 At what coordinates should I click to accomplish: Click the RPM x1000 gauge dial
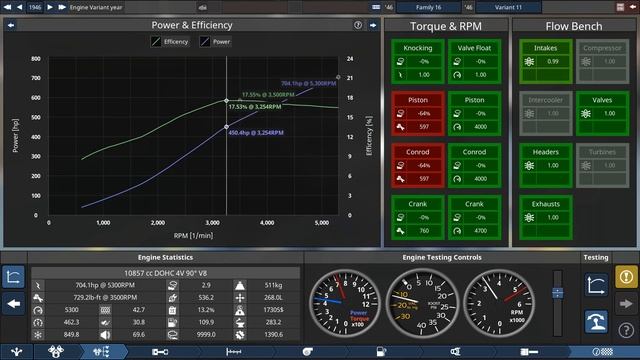(x=498, y=304)
